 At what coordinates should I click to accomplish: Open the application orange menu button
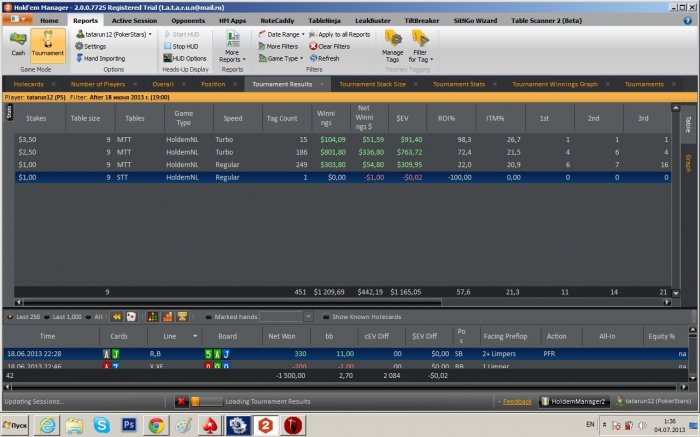pos(17,19)
